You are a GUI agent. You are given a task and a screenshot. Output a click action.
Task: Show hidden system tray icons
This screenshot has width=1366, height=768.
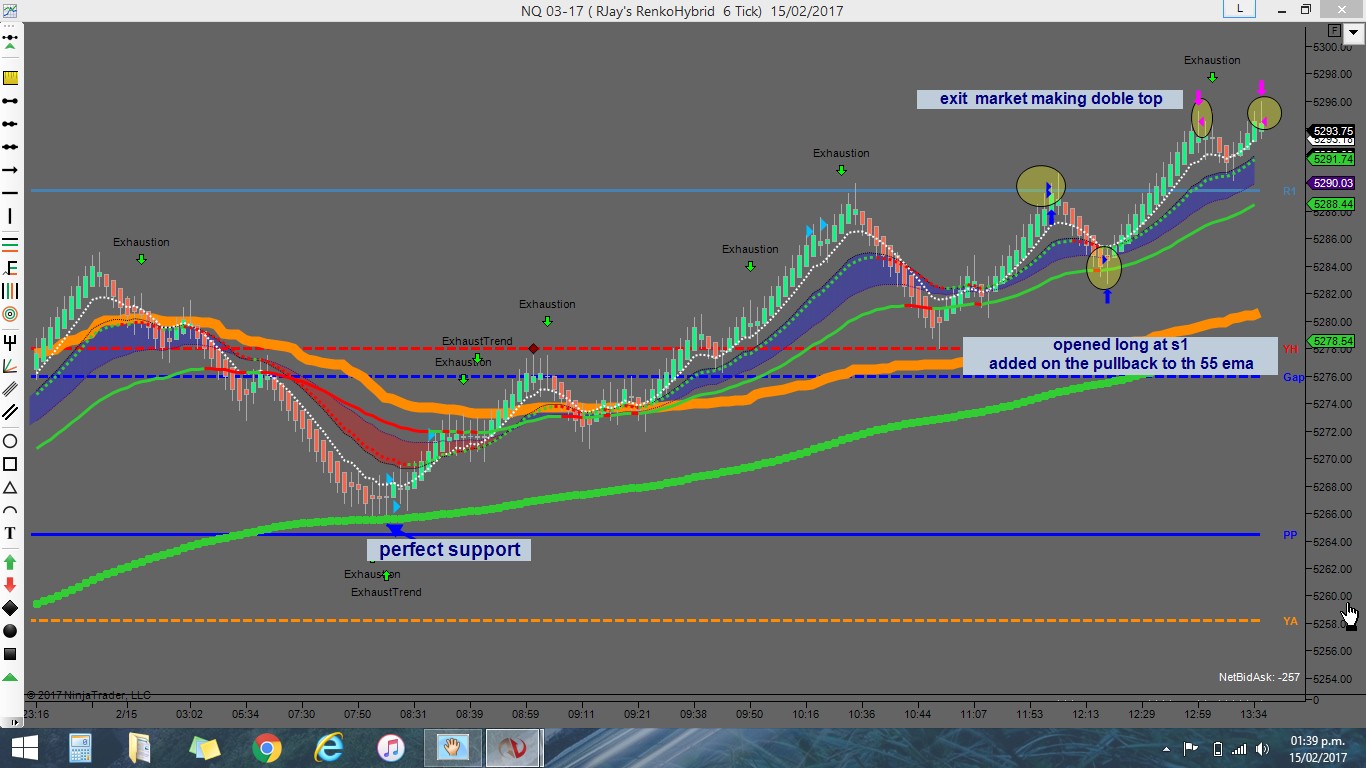pyautogui.click(x=1166, y=748)
